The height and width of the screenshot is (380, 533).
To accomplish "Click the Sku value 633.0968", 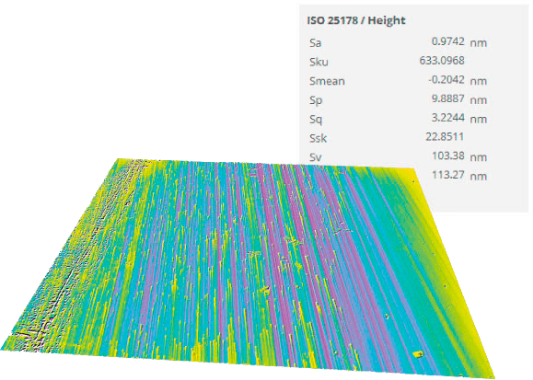I will tap(442, 61).
